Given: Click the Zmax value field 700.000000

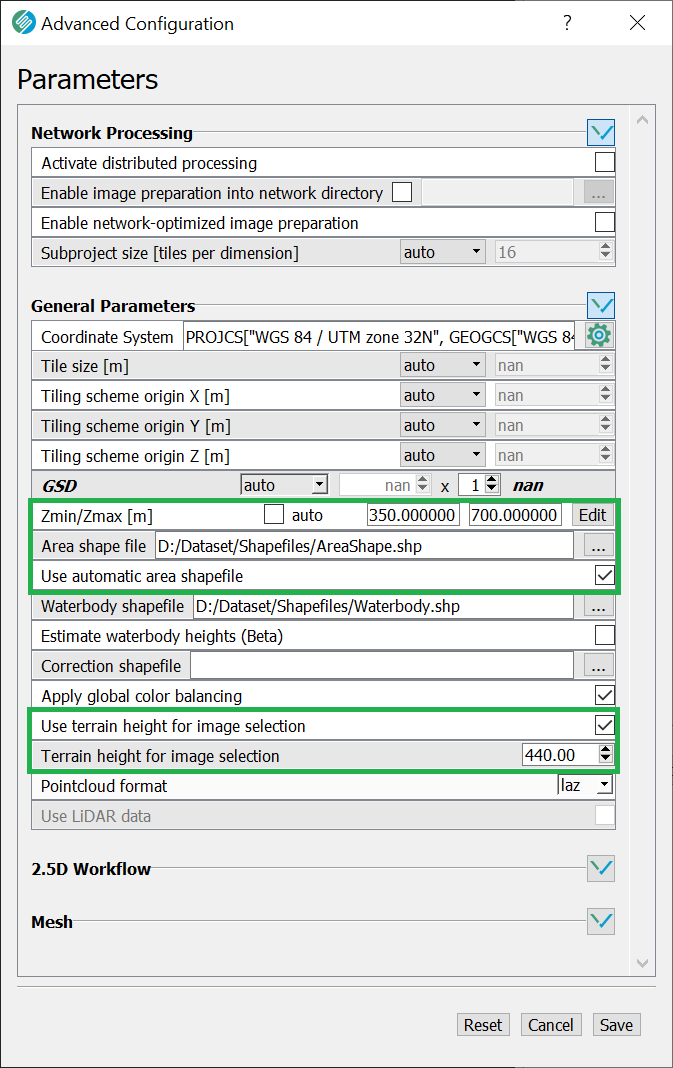Looking at the screenshot, I should point(515,515).
